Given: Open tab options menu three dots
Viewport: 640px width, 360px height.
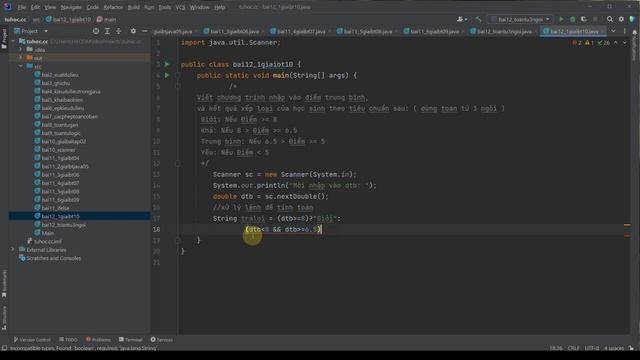Looking at the screenshot, I should pos(624,31).
